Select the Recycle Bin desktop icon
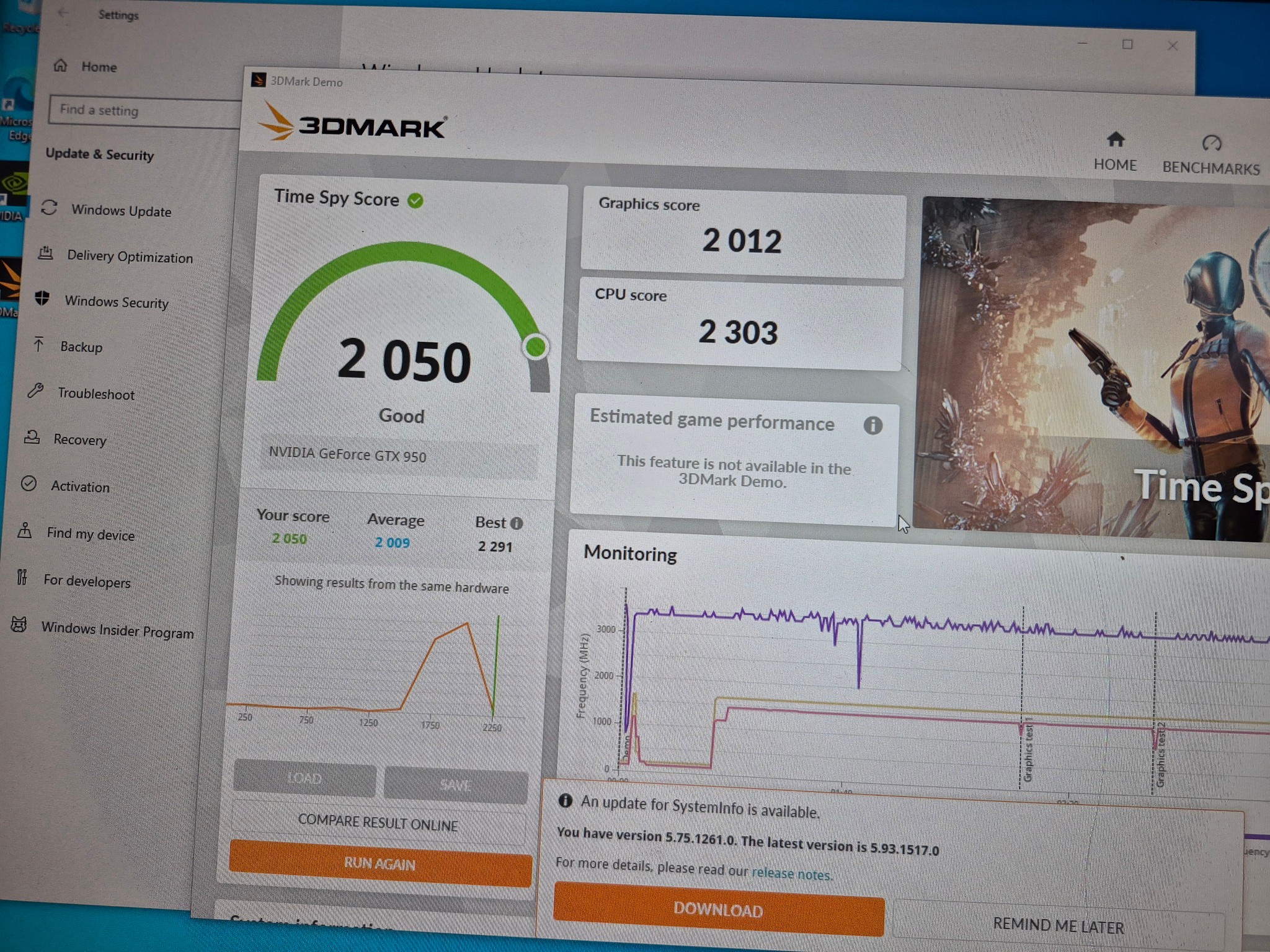Image resolution: width=1270 pixels, height=952 pixels. 19,19
